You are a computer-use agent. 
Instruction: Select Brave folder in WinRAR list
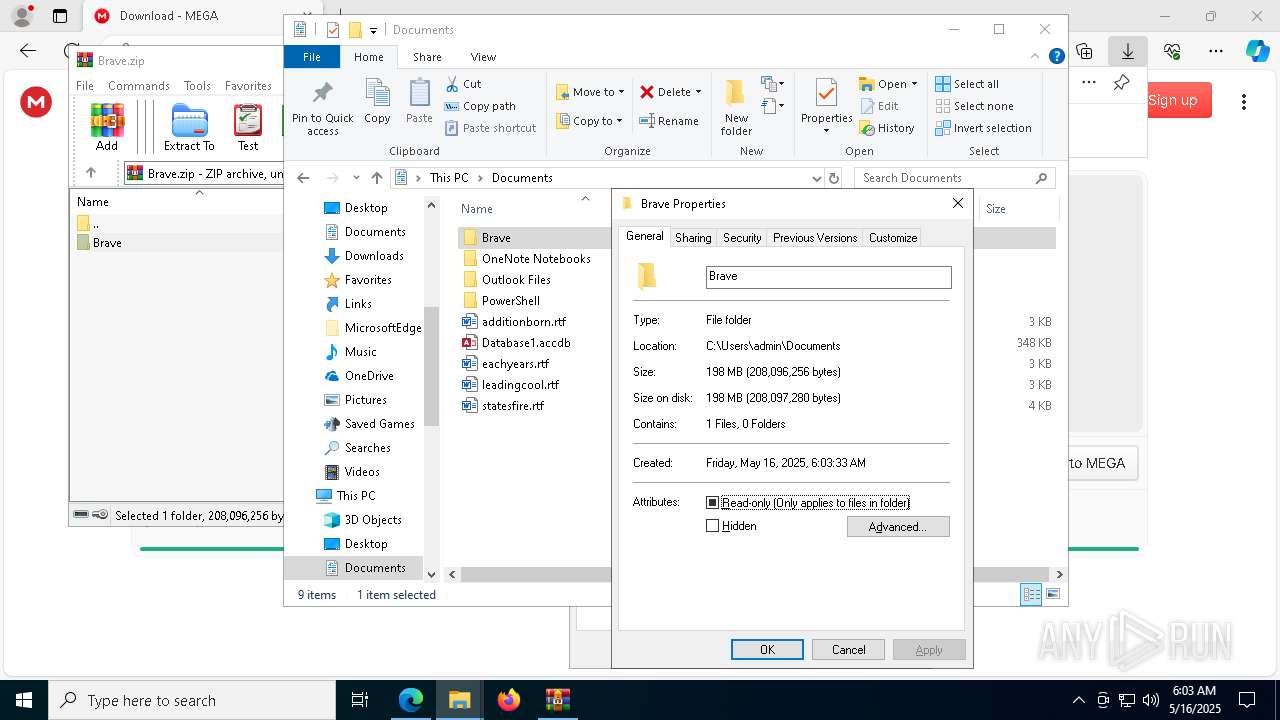[x=107, y=243]
